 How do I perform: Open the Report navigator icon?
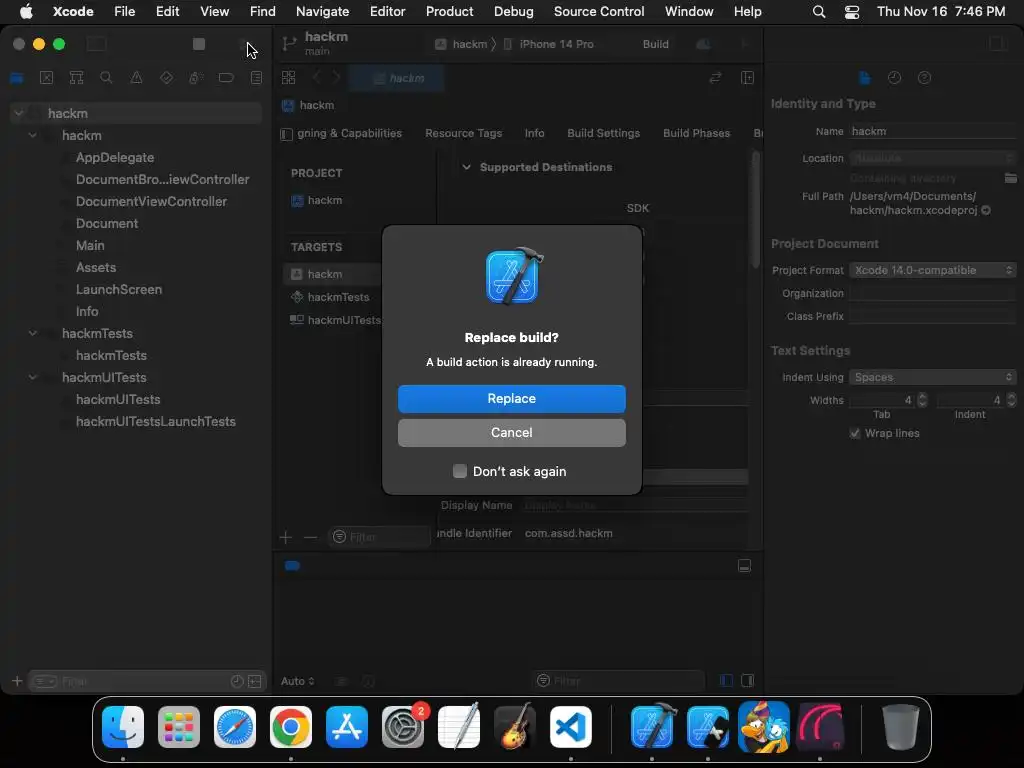click(x=256, y=78)
